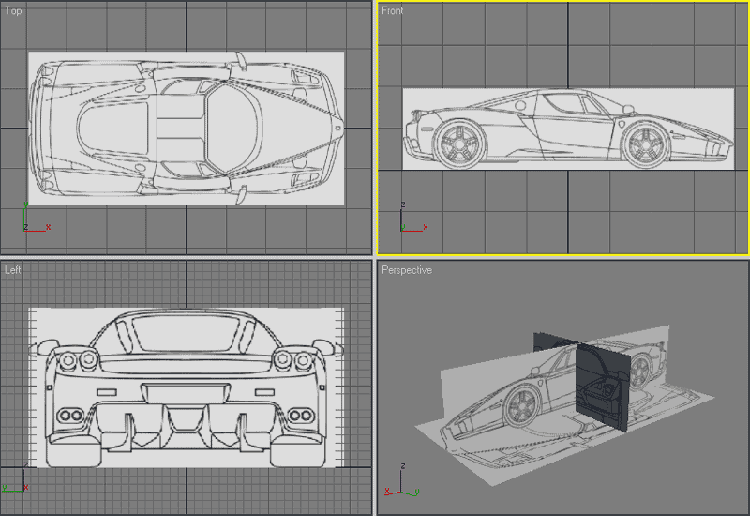Click the Left viewport label
Viewport: 750px width, 516px height.
coord(13,270)
